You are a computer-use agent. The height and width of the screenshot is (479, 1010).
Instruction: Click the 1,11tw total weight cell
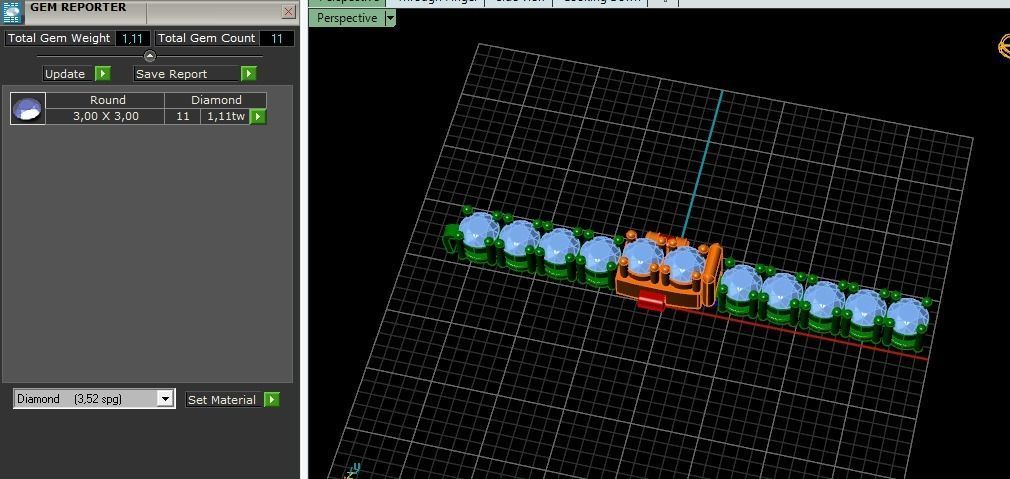click(225, 117)
